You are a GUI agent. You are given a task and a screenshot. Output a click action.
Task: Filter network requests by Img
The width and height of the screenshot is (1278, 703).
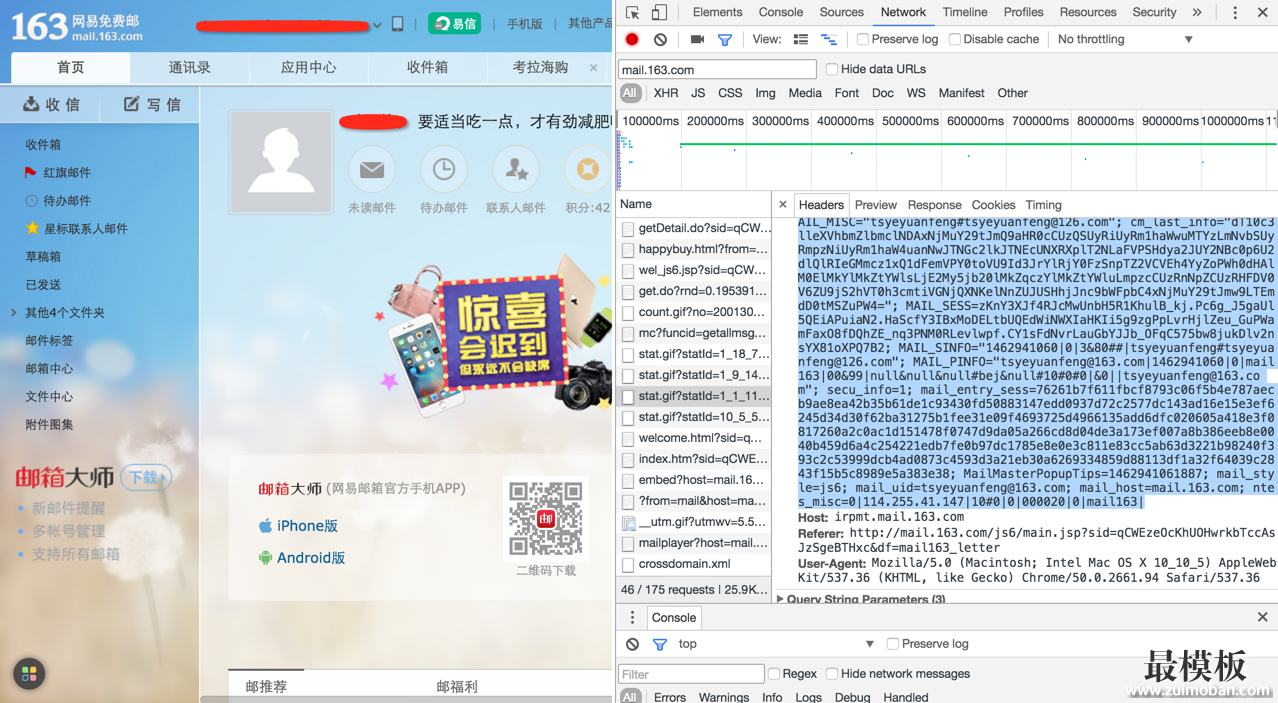(x=765, y=93)
